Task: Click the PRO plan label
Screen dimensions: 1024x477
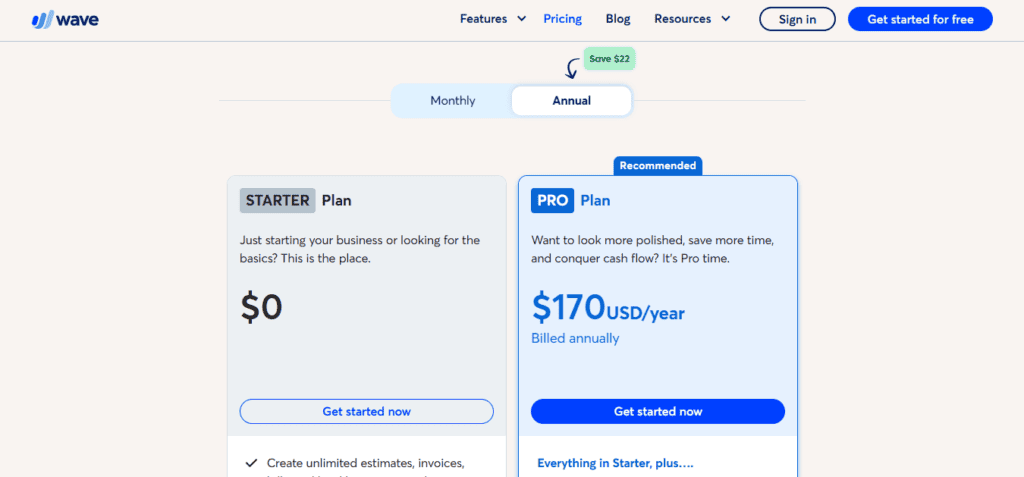Action: click(x=552, y=201)
